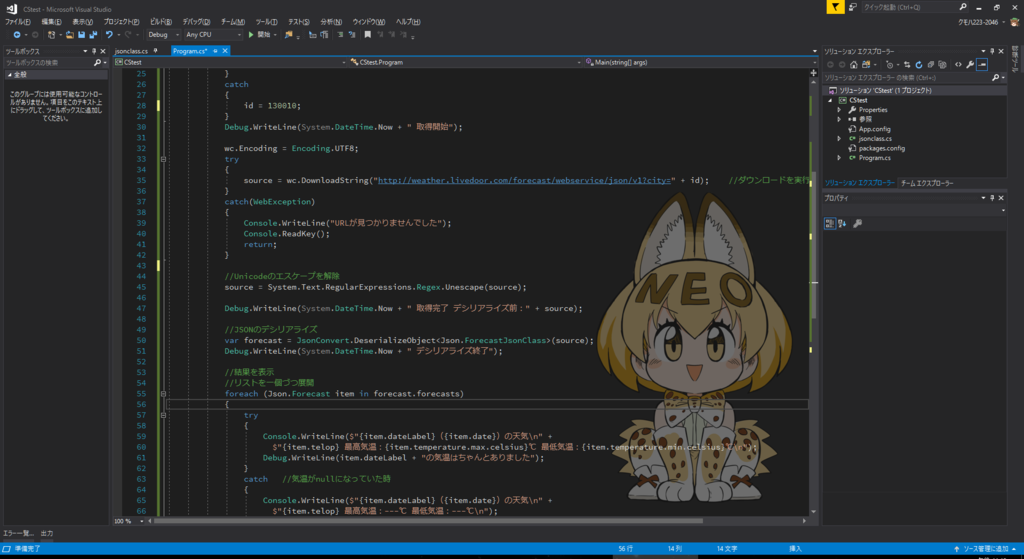The width and height of the screenshot is (1024, 559).
Task: Open the ツール(T) menu
Action: click(x=266, y=22)
